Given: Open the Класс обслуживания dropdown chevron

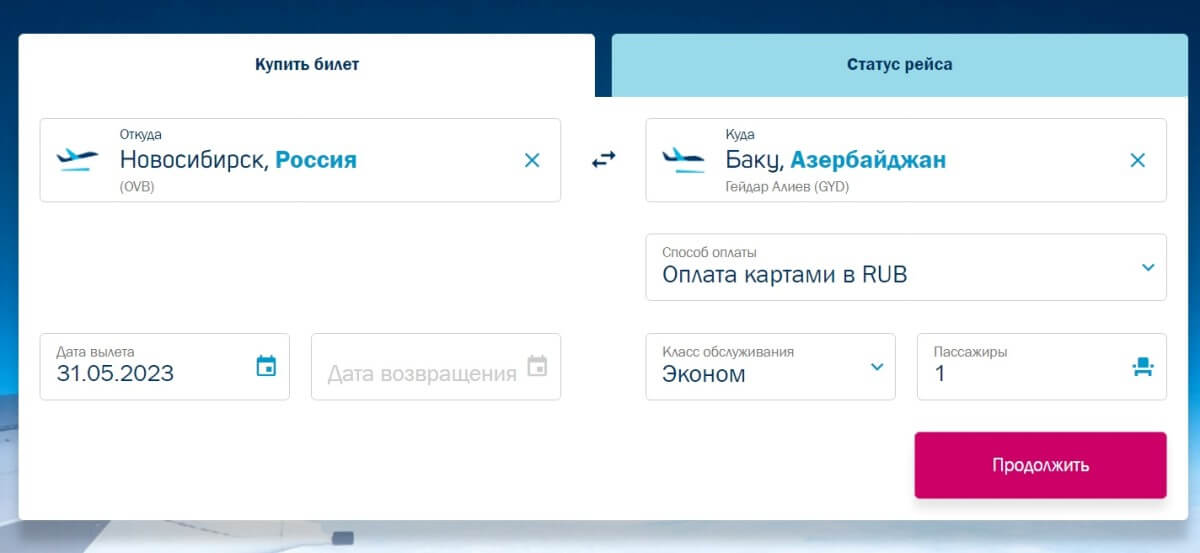Looking at the screenshot, I should (x=877, y=367).
